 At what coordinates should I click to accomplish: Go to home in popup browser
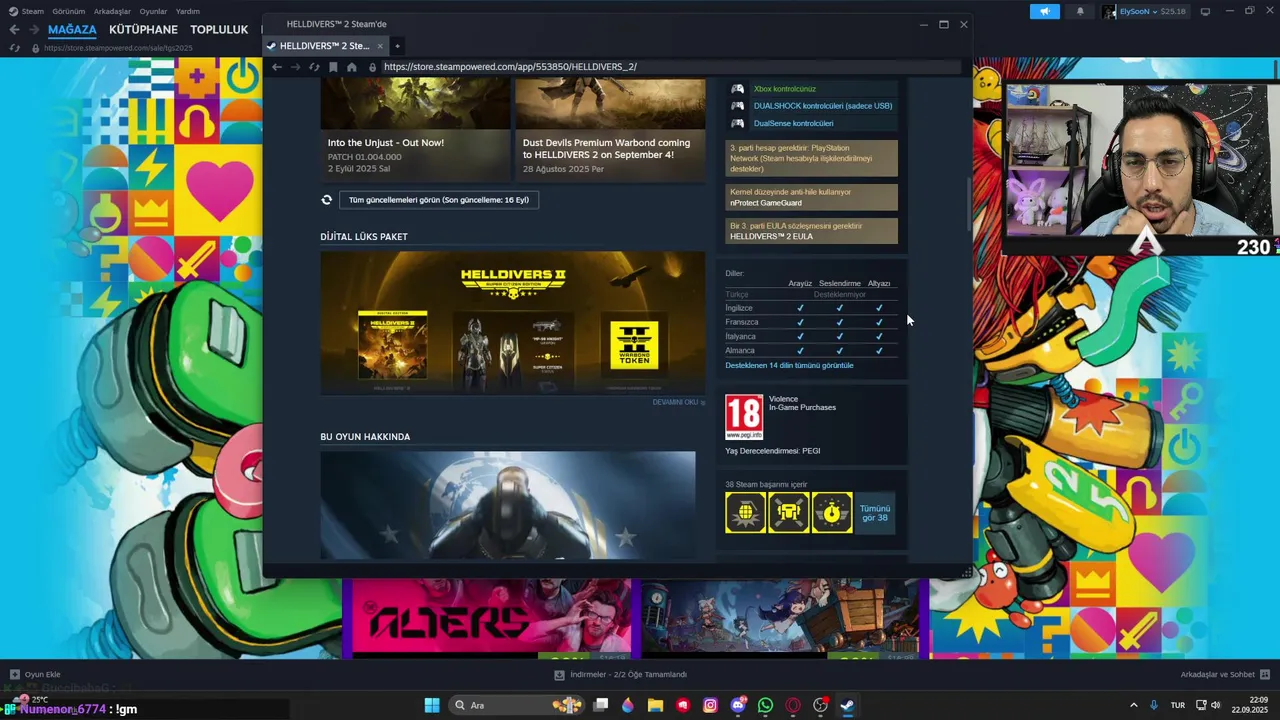click(351, 67)
